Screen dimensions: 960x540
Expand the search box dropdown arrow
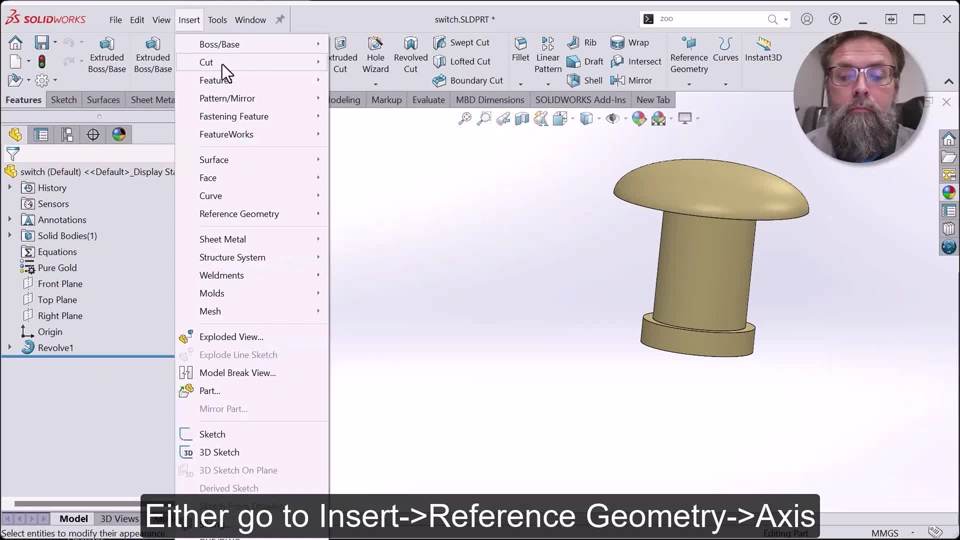(x=786, y=20)
